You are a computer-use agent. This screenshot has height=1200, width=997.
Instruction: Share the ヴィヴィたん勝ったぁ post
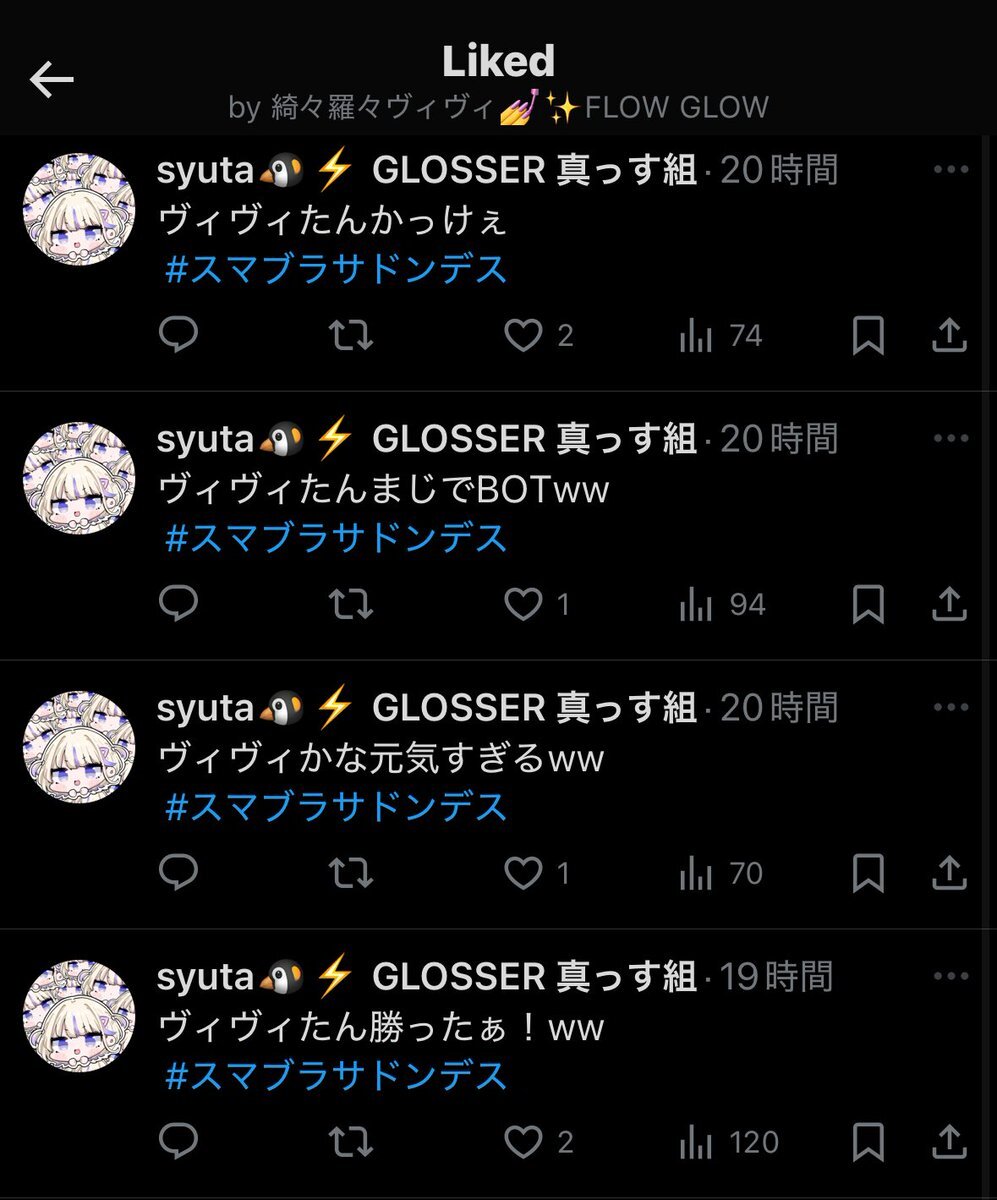point(949,1142)
